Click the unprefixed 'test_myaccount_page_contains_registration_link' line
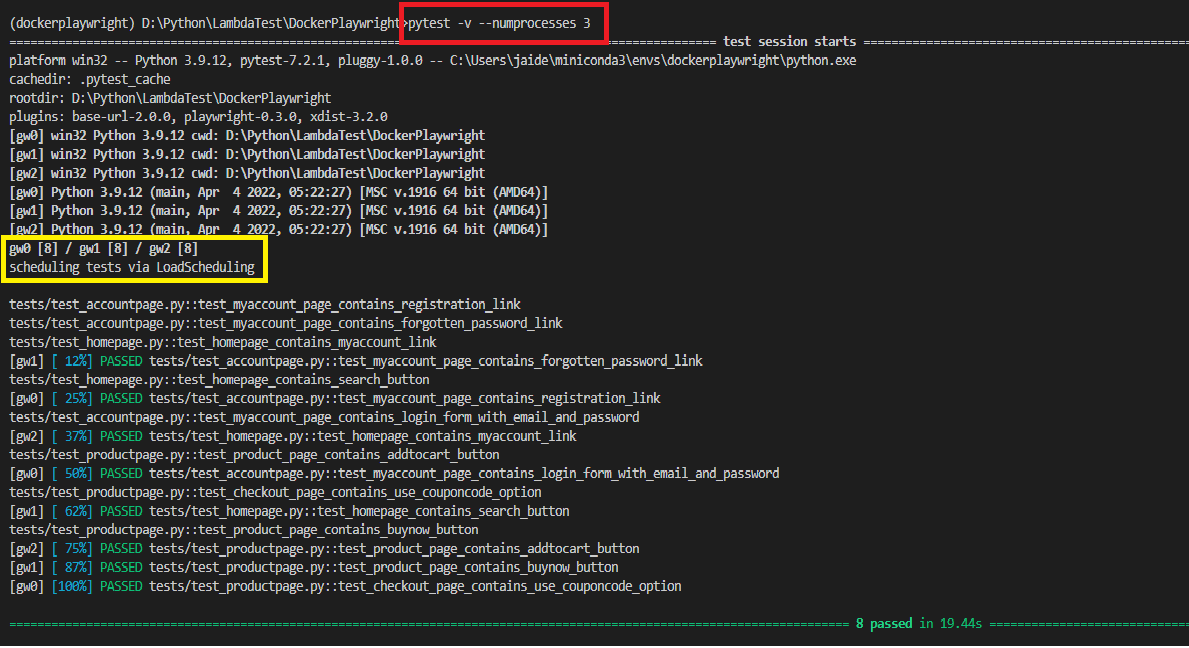1189x648 pixels. [x=265, y=305]
